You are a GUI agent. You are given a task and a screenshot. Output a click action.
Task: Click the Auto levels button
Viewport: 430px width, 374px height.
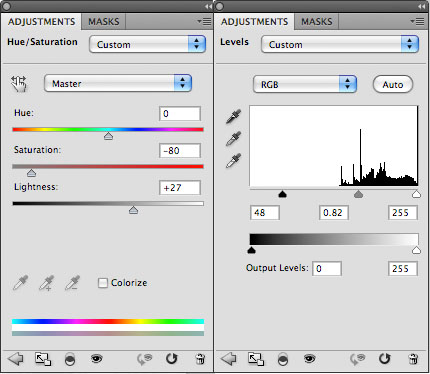[x=393, y=85]
